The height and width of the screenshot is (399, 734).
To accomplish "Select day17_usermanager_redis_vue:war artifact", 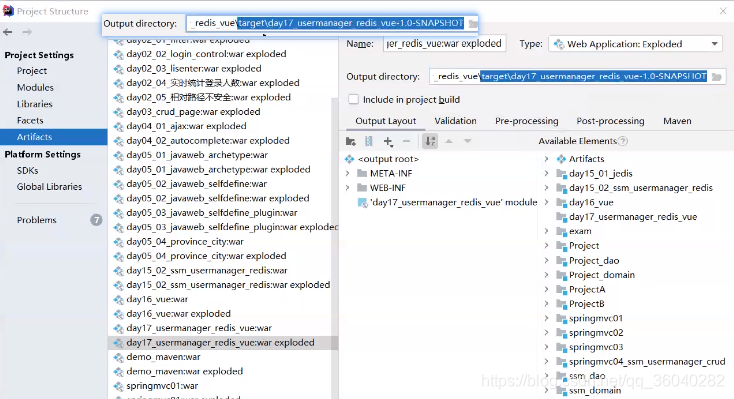I will [199, 328].
